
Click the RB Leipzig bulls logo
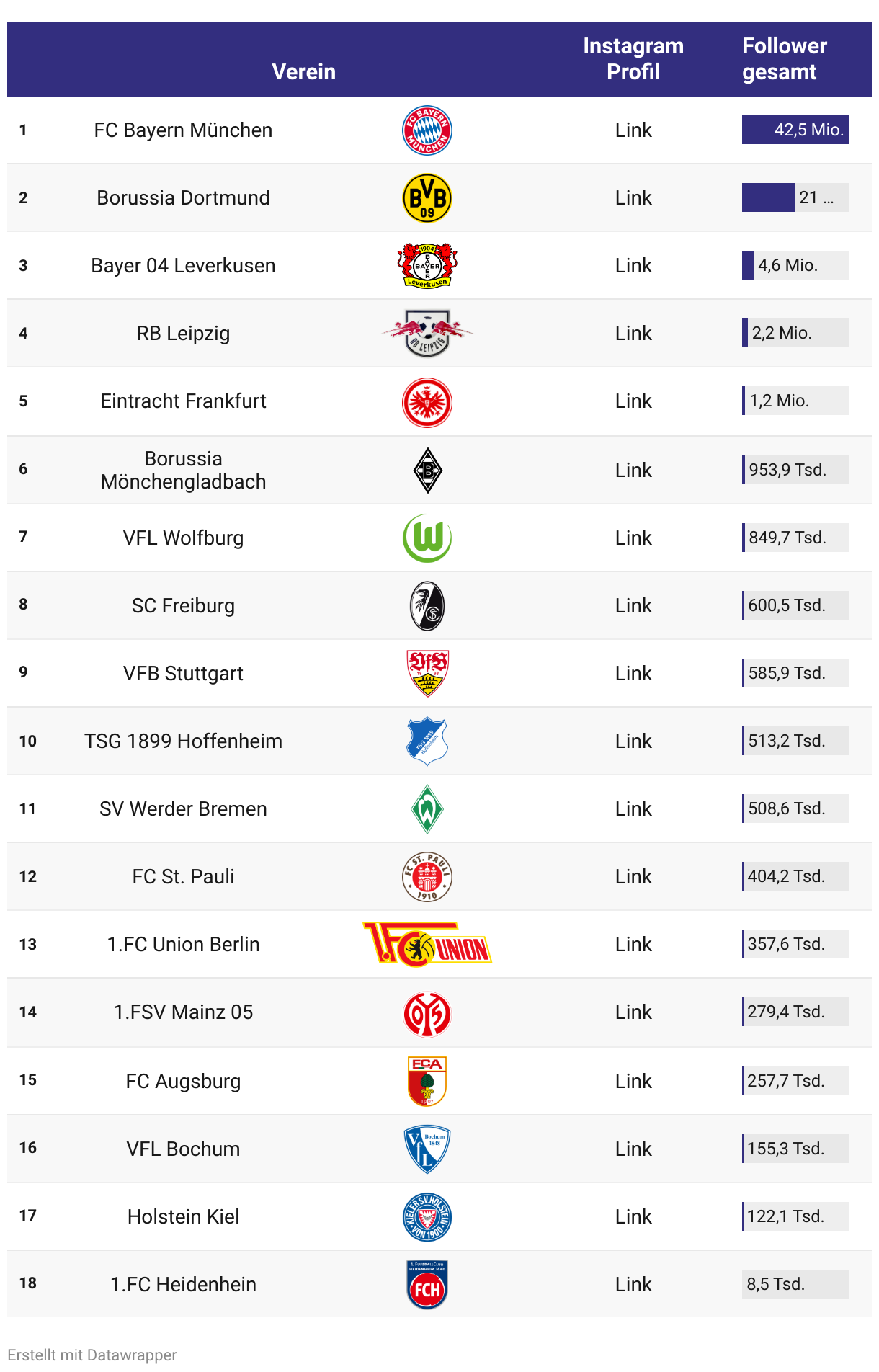coord(427,333)
